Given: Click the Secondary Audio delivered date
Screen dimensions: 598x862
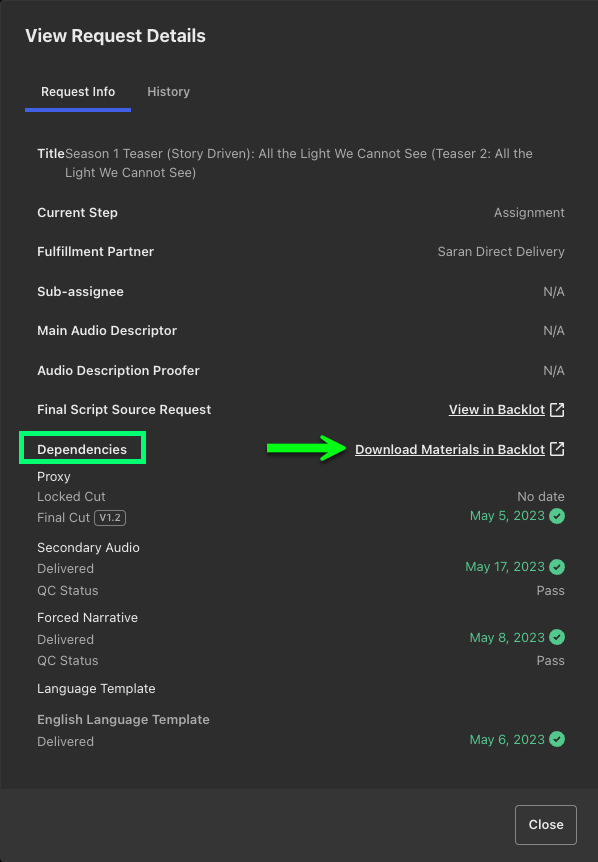Looking at the screenshot, I should [x=505, y=567].
